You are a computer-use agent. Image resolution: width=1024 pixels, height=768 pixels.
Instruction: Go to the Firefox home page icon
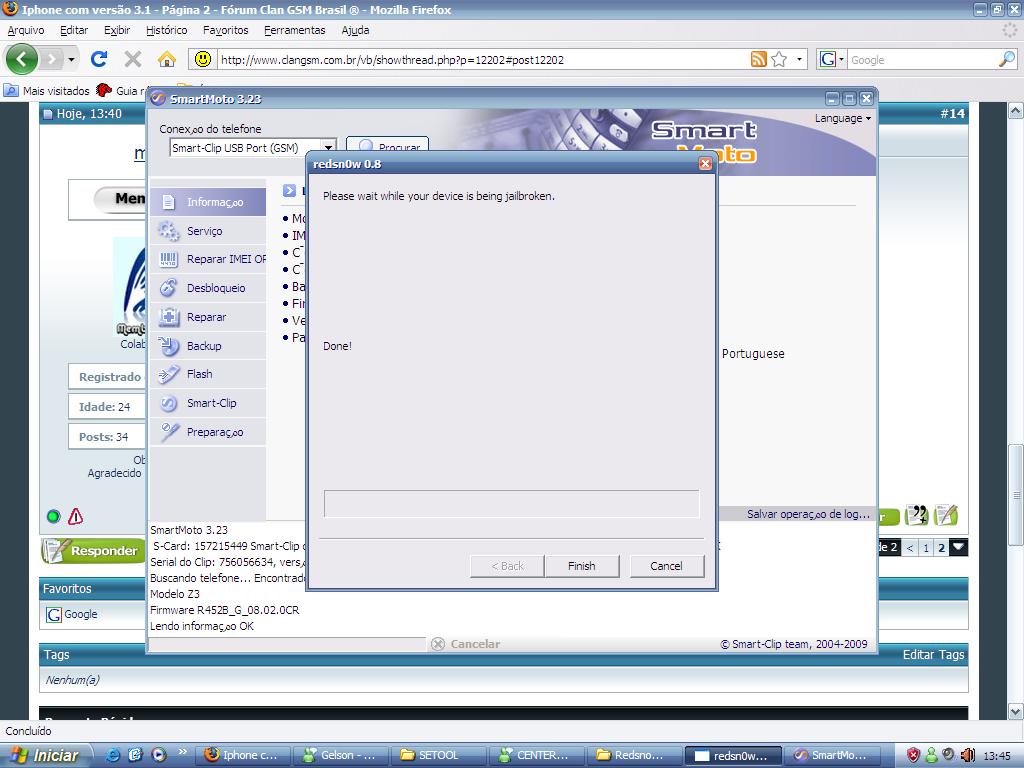[x=167, y=59]
